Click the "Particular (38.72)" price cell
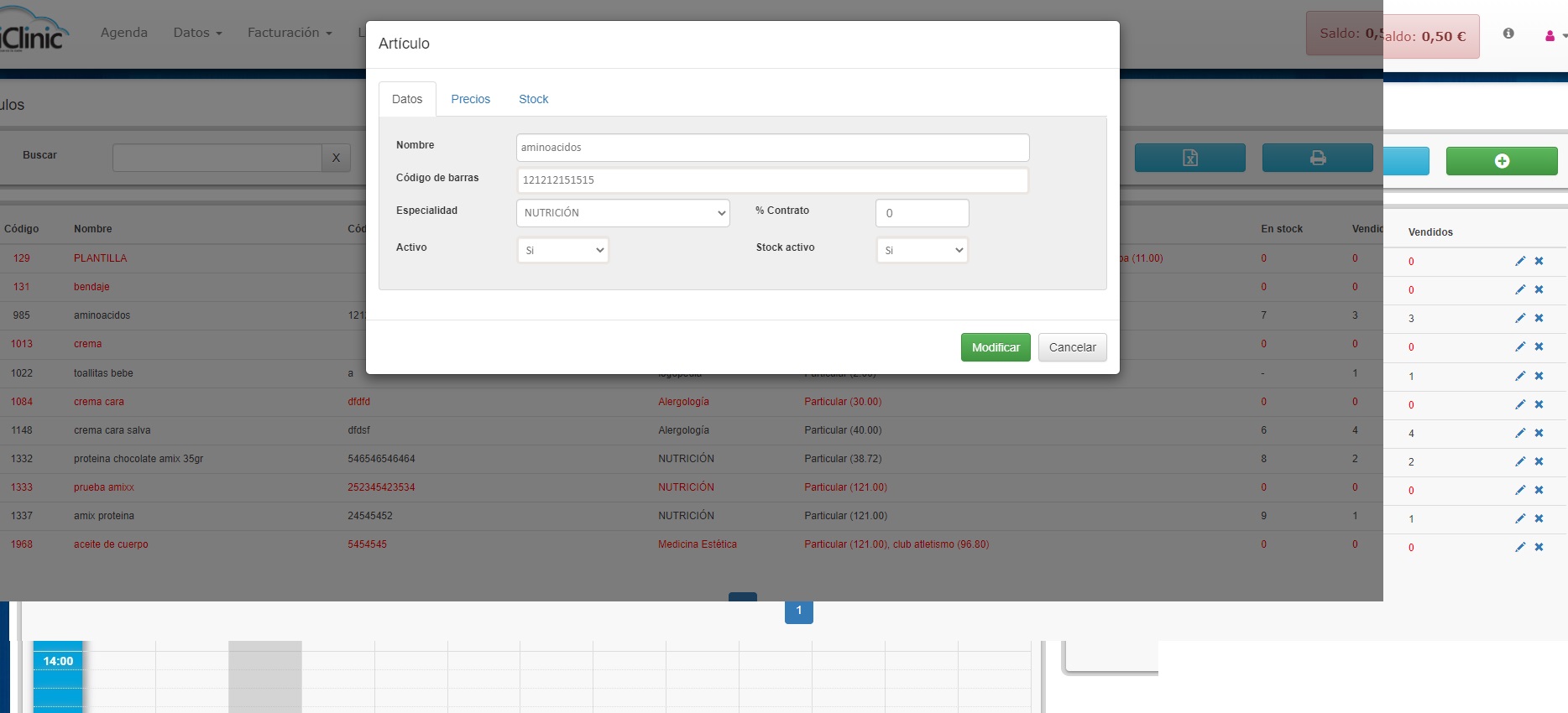 843,459
